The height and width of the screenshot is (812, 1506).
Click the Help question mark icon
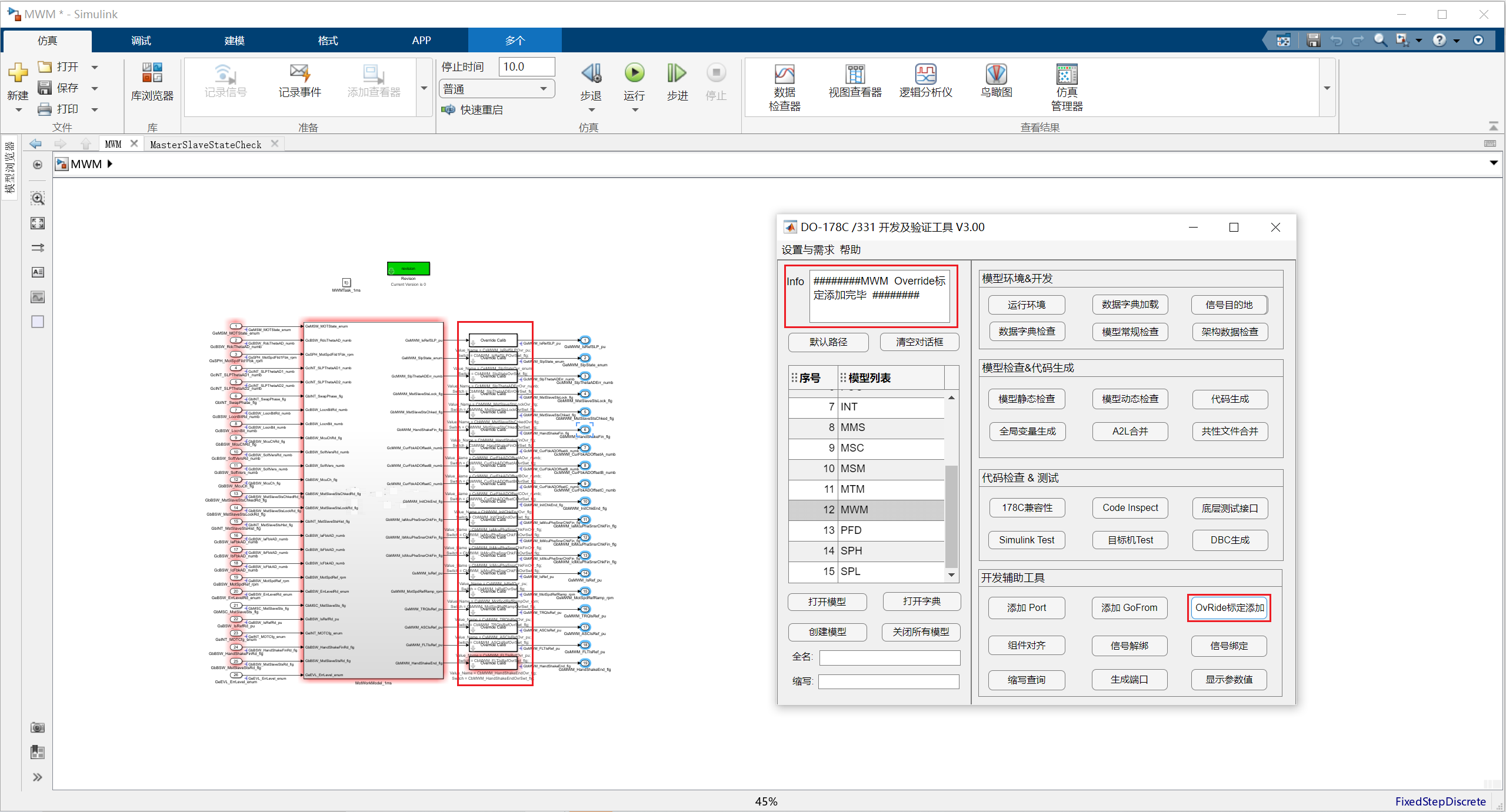coord(1439,40)
